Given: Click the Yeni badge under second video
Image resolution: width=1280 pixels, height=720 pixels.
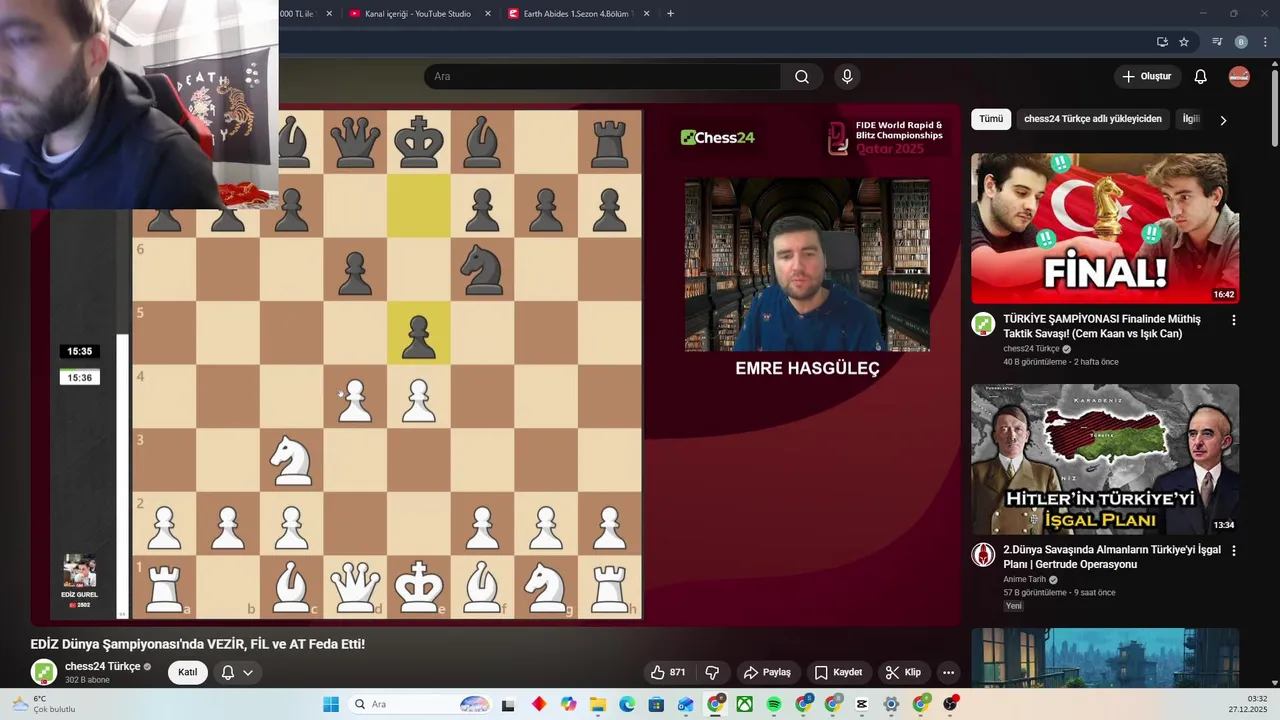Looking at the screenshot, I should pyautogui.click(x=1014, y=606).
